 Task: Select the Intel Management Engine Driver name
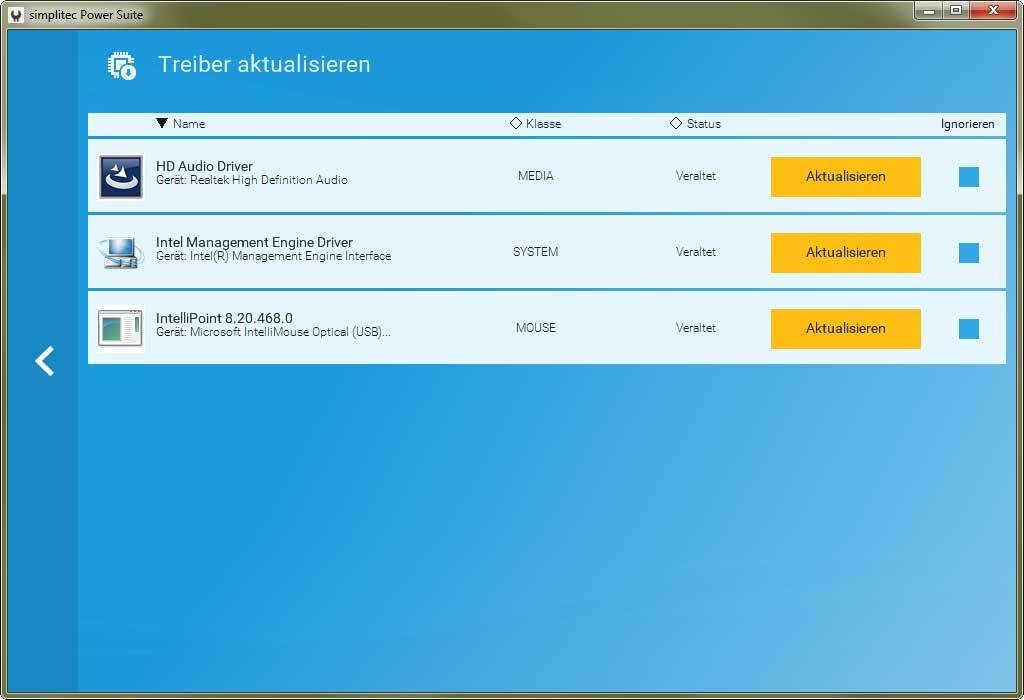pyautogui.click(x=254, y=242)
